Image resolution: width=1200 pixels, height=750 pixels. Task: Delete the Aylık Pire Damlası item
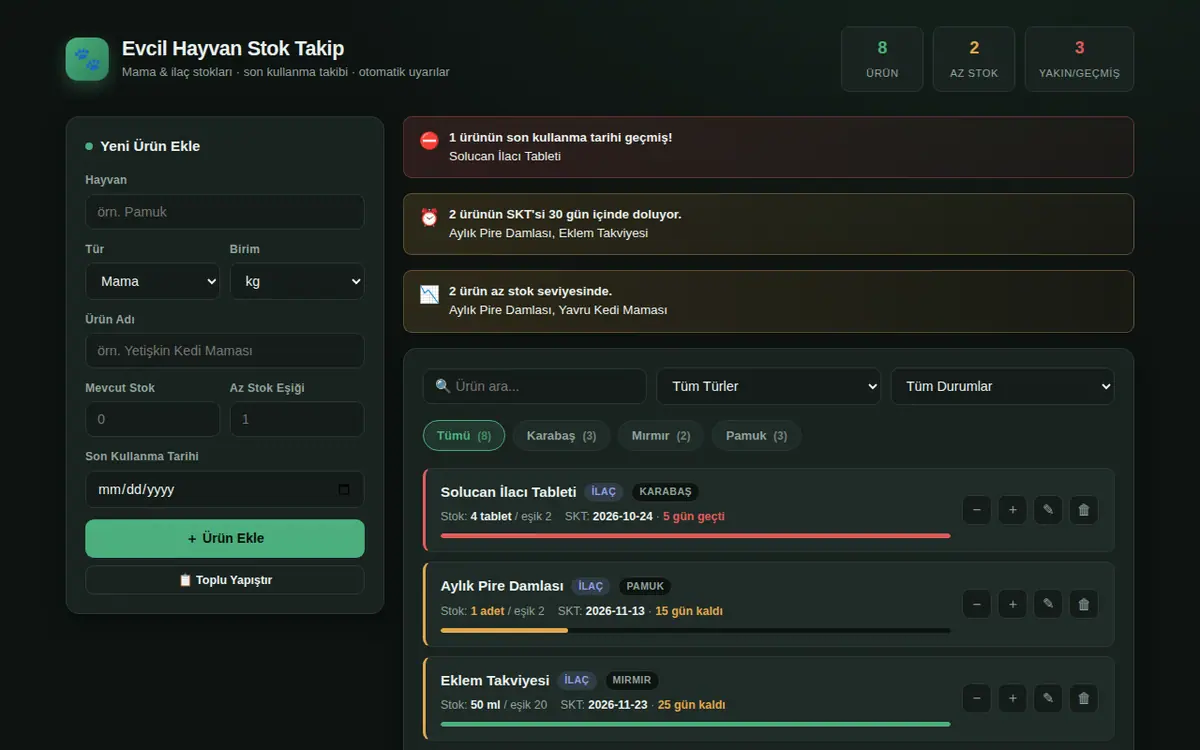1084,604
